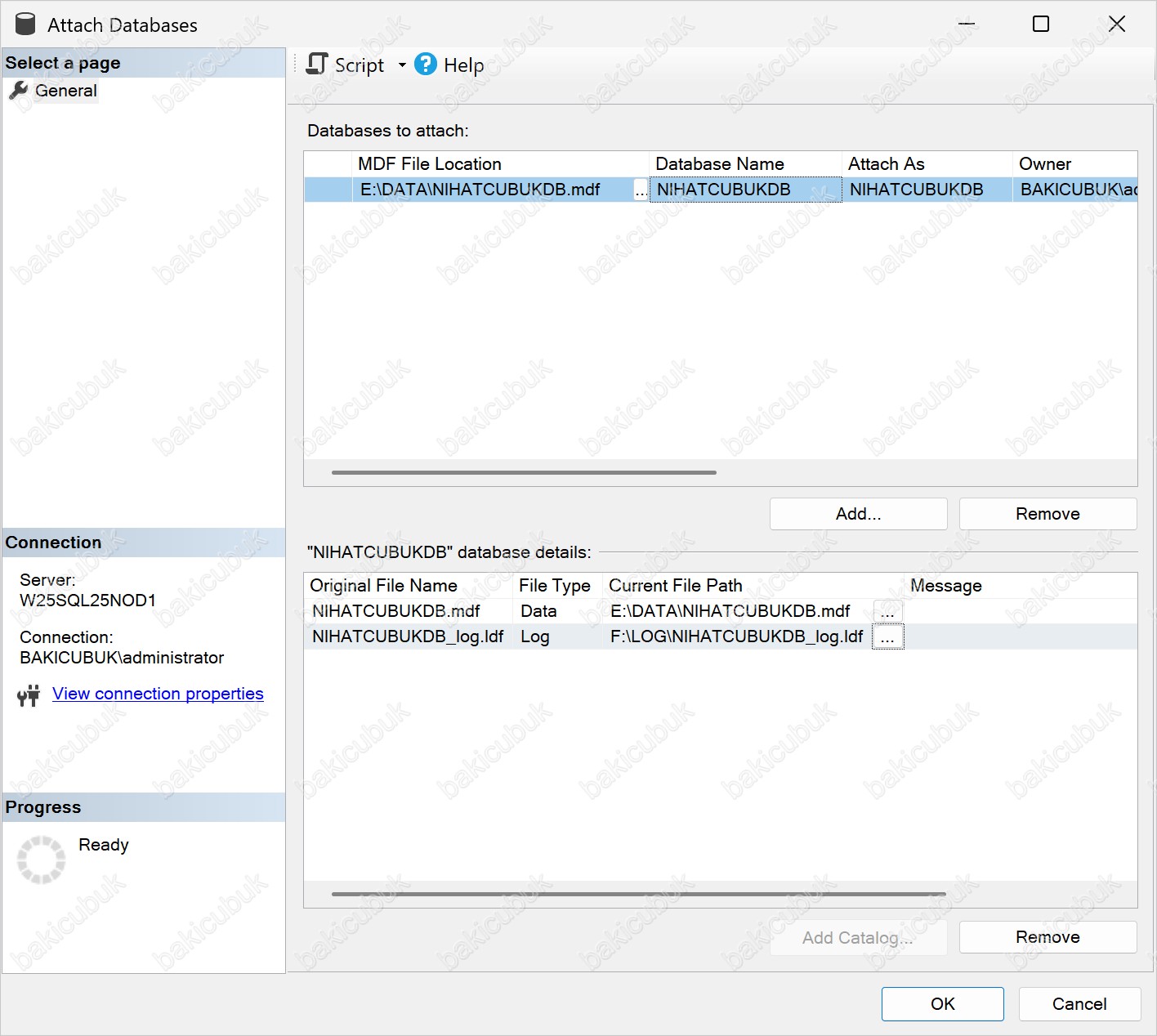Click the connection properties network icon
1157x1036 pixels.
tap(29, 695)
